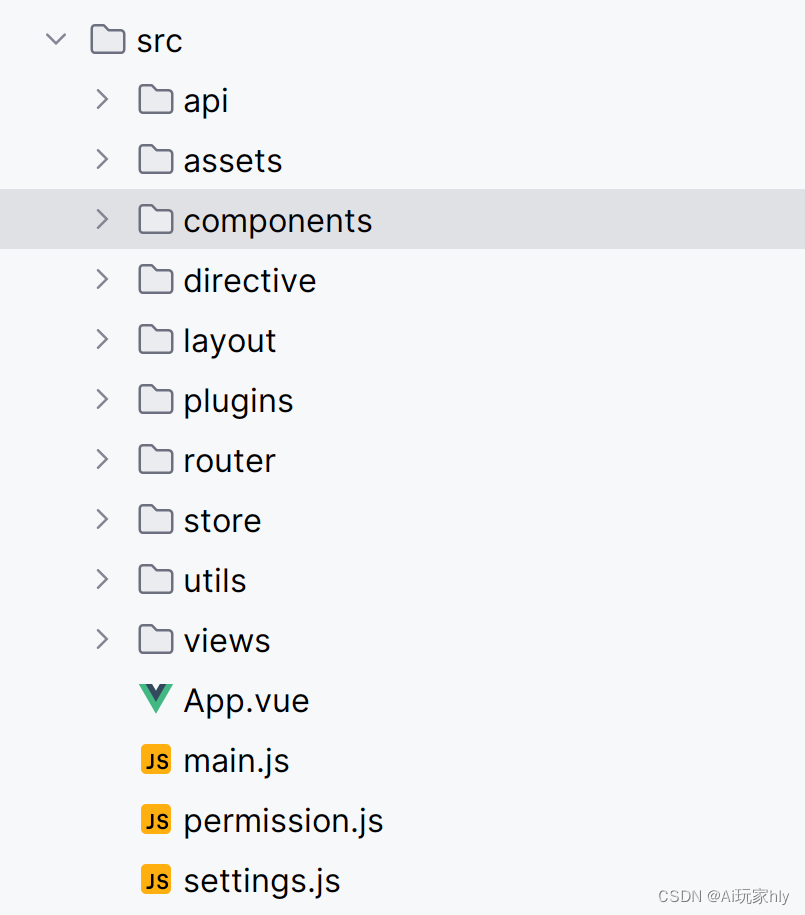Click the folder icon for components
805x915 pixels.
[156, 219]
